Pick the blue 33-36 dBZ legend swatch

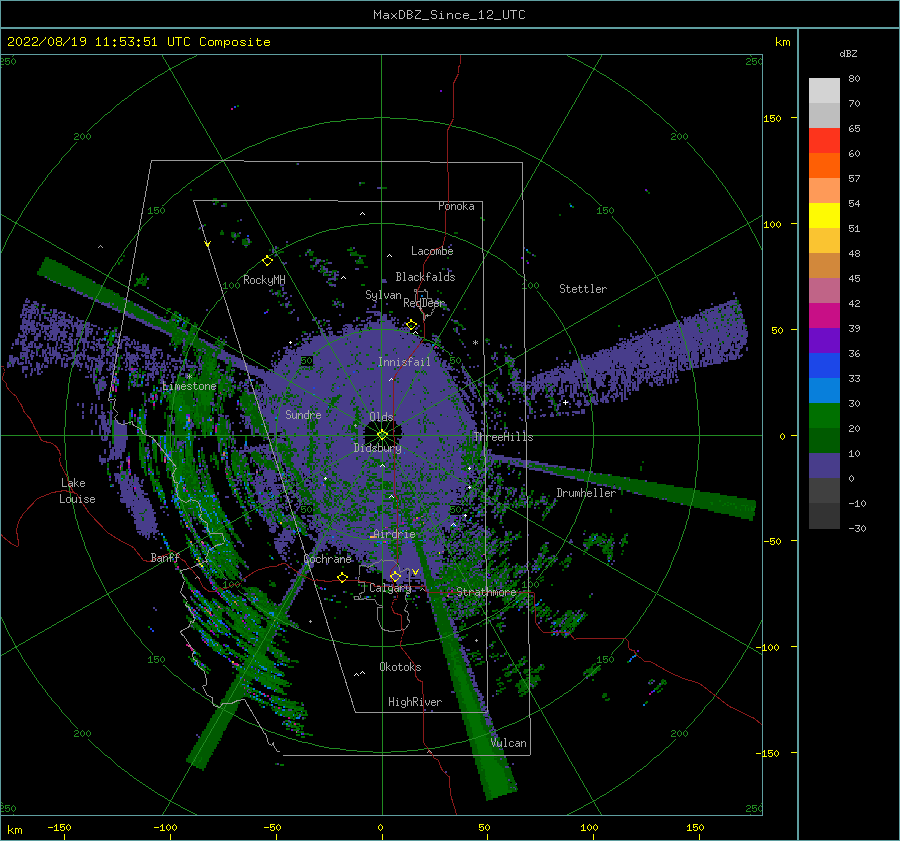coord(824,366)
